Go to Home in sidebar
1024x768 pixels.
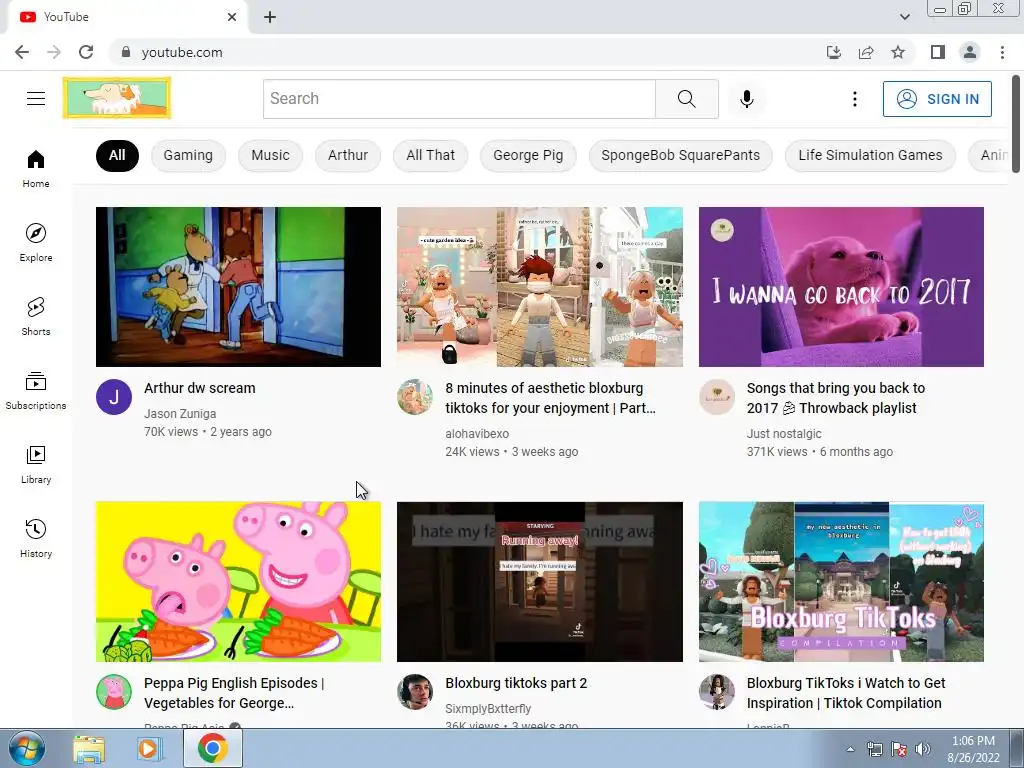point(36,168)
